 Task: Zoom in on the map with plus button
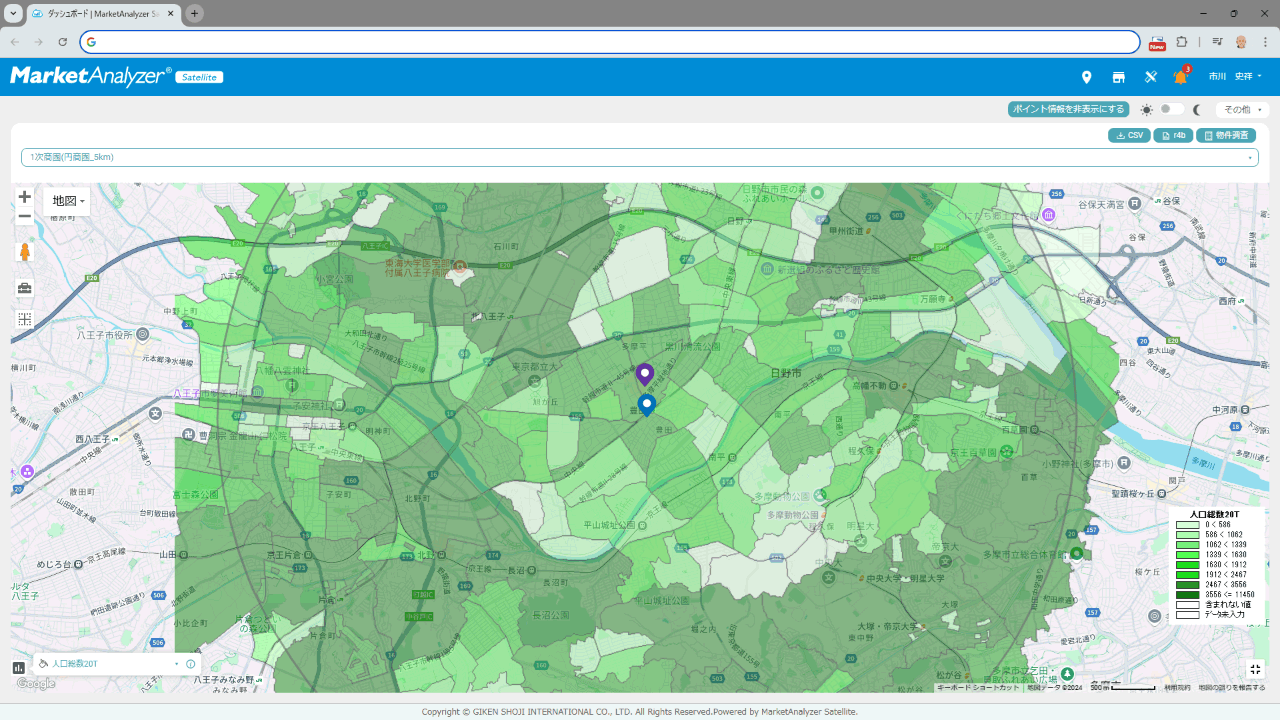click(x=25, y=197)
